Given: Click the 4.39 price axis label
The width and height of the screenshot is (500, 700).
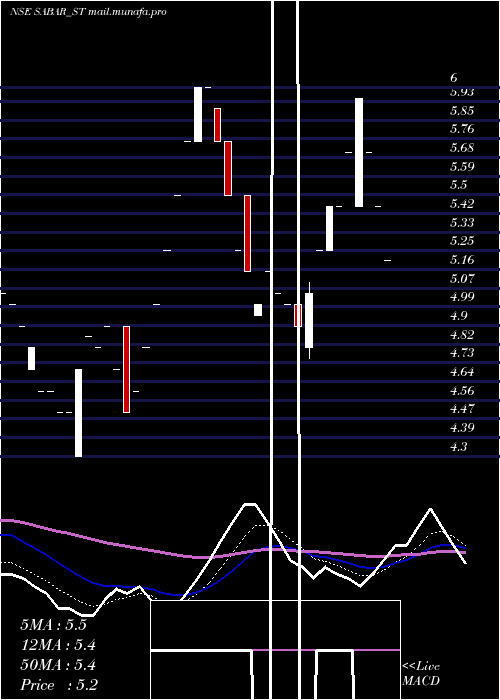Looking at the screenshot, I should [462, 428].
